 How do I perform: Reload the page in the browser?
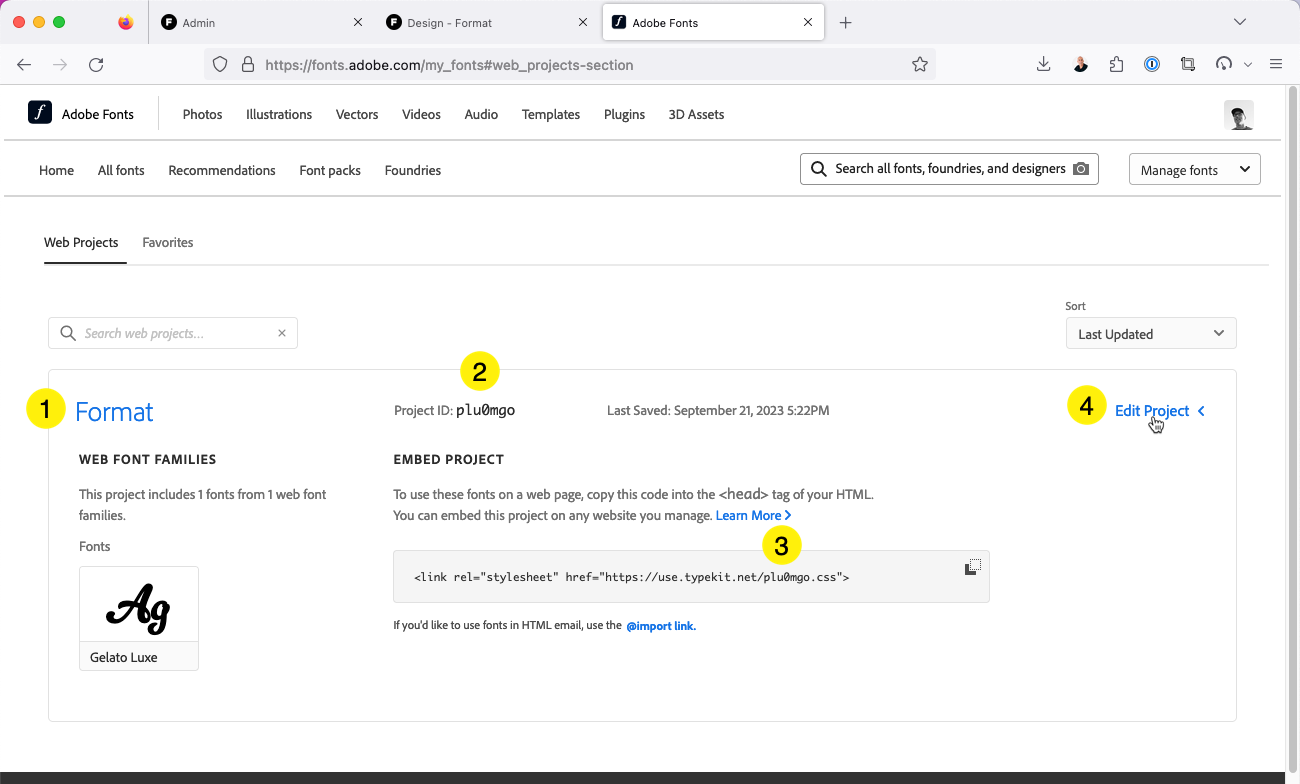(x=96, y=64)
